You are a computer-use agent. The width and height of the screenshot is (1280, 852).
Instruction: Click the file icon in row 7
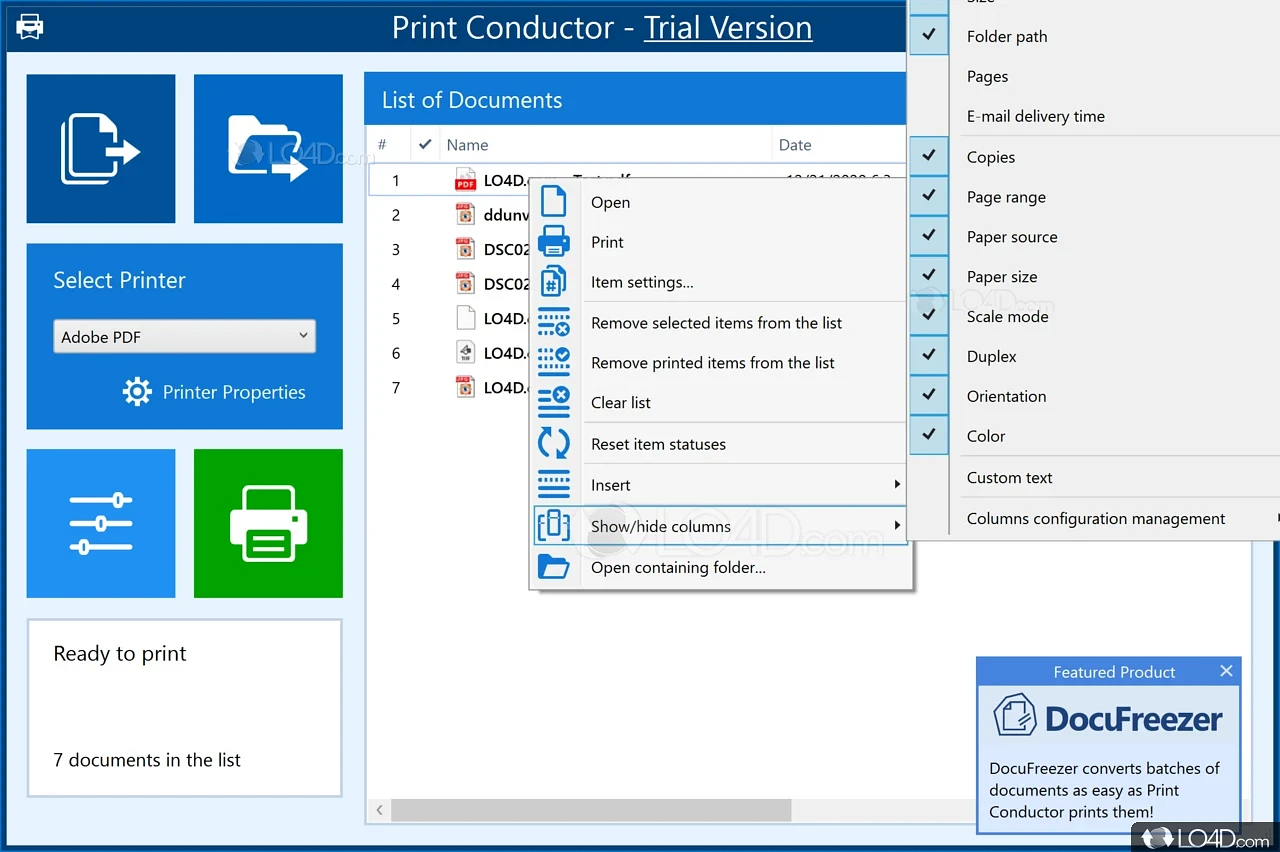pos(465,387)
